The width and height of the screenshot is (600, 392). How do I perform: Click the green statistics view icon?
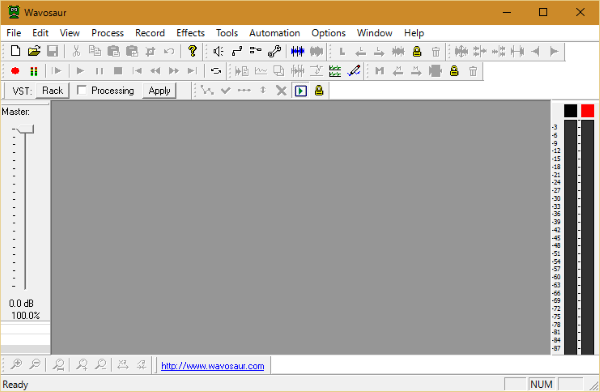[x=335, y=71]
